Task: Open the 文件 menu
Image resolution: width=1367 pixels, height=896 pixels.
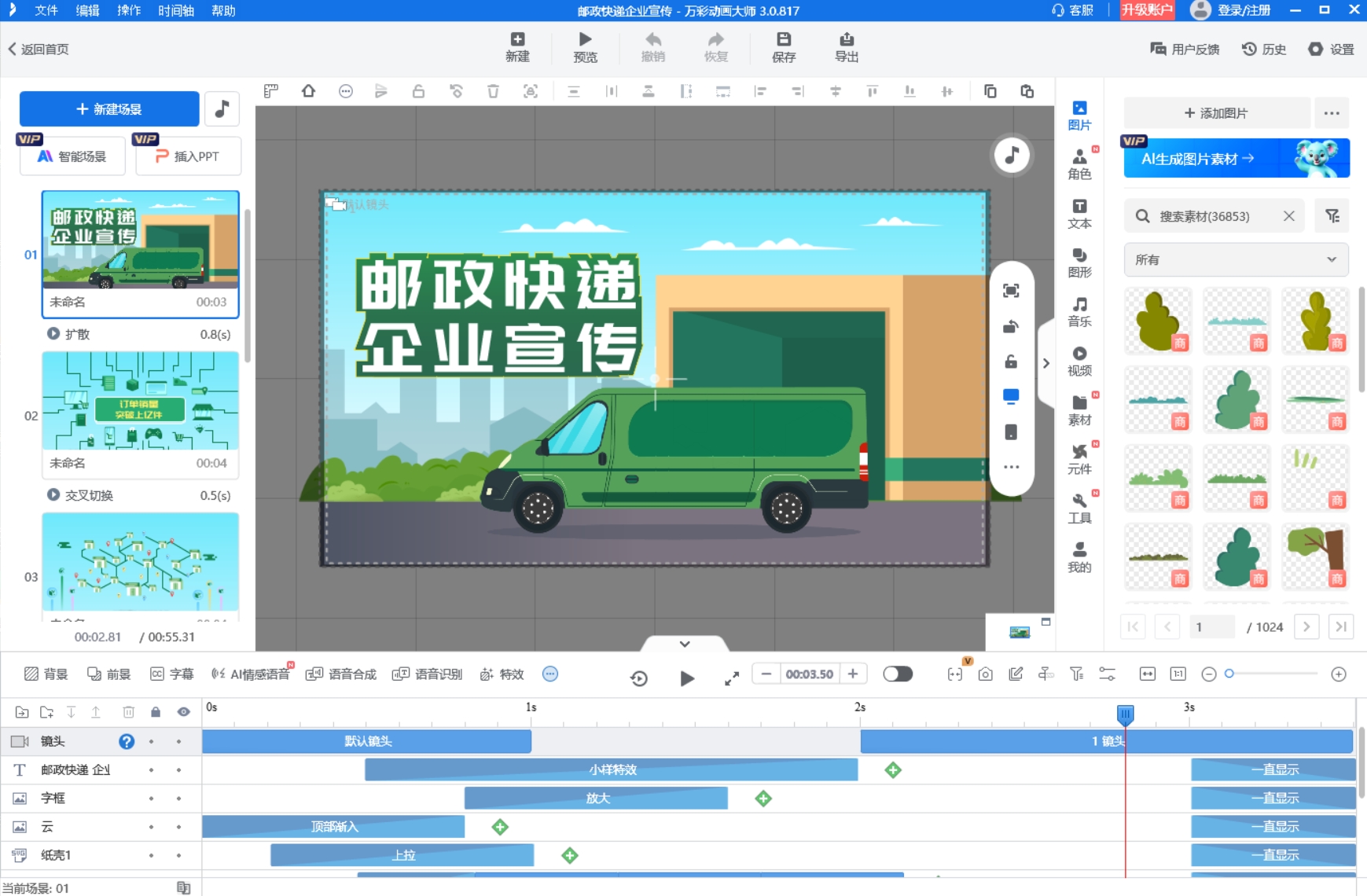Action: [46, 10]
